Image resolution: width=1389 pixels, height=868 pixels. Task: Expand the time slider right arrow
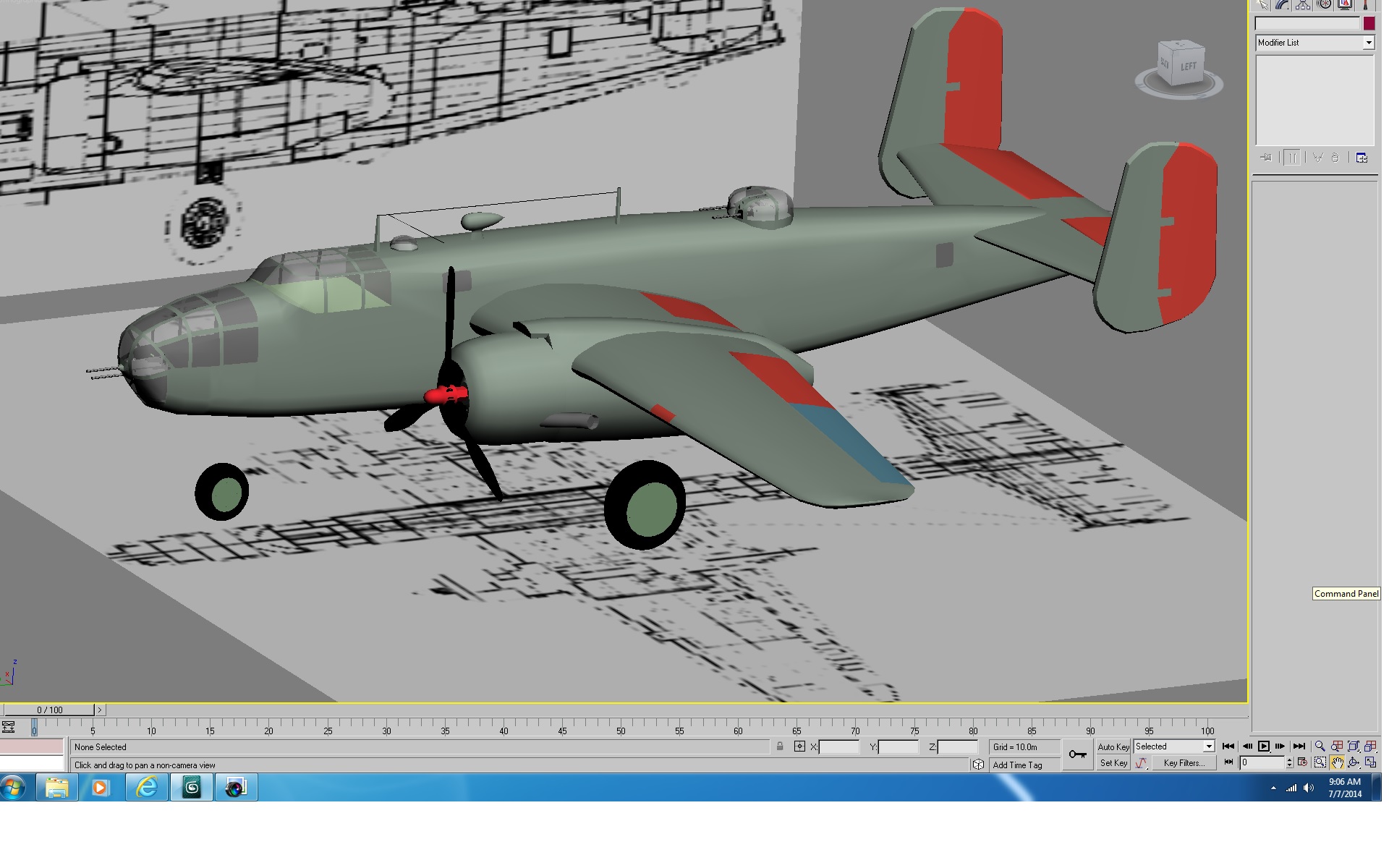[x=100, y=710]
